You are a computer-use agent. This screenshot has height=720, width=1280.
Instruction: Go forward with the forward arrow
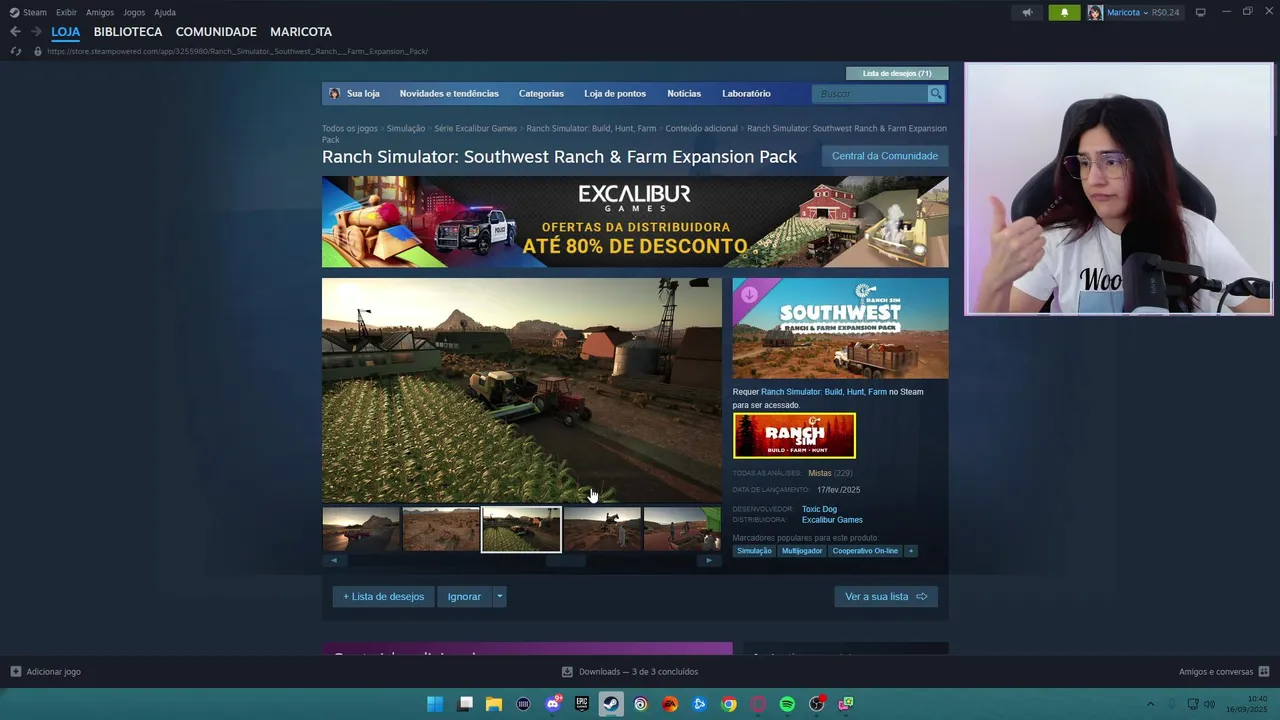(x=36, y=32)
